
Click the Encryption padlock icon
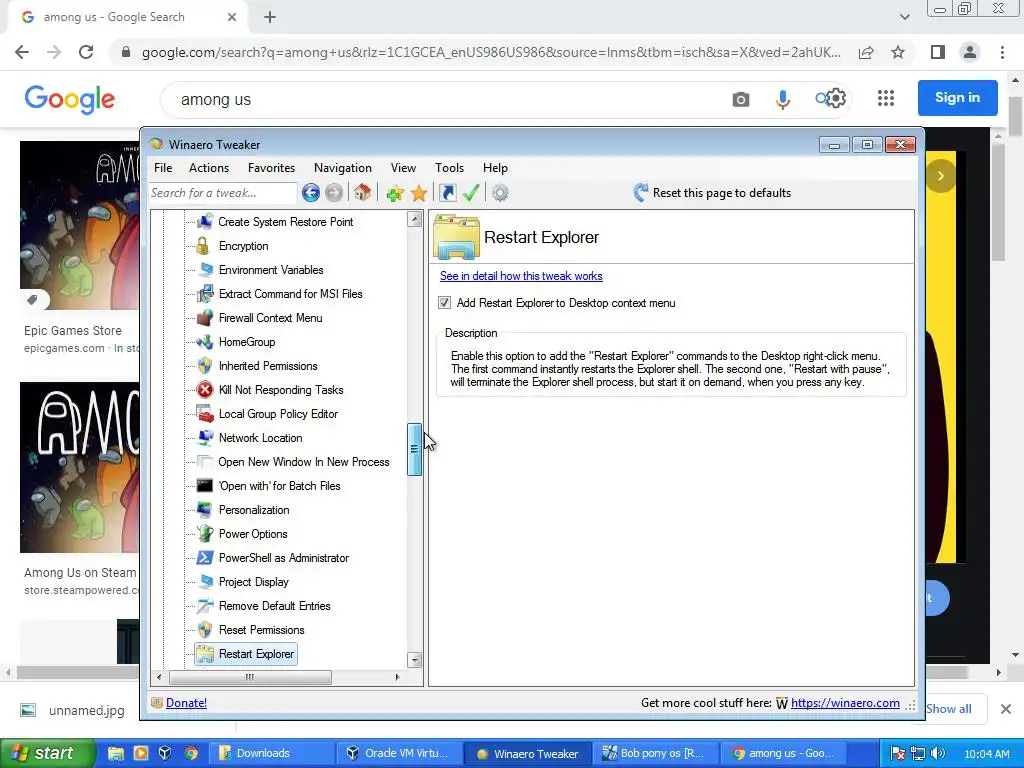(204, 246)
